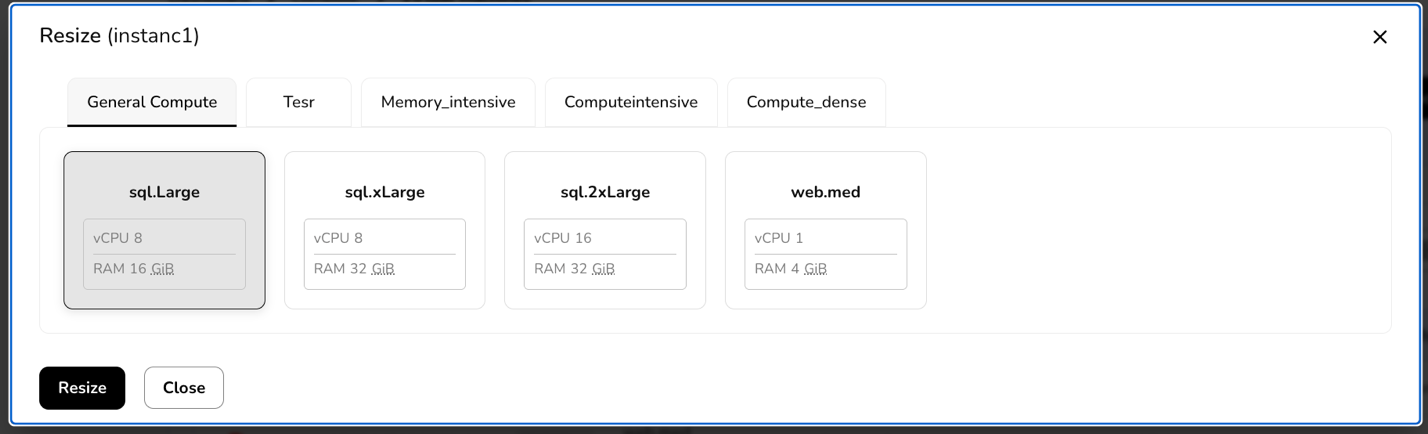Switch to the Computeintensive tab
The height and width of the screenshot is (434, 1428).
(631, 102)
